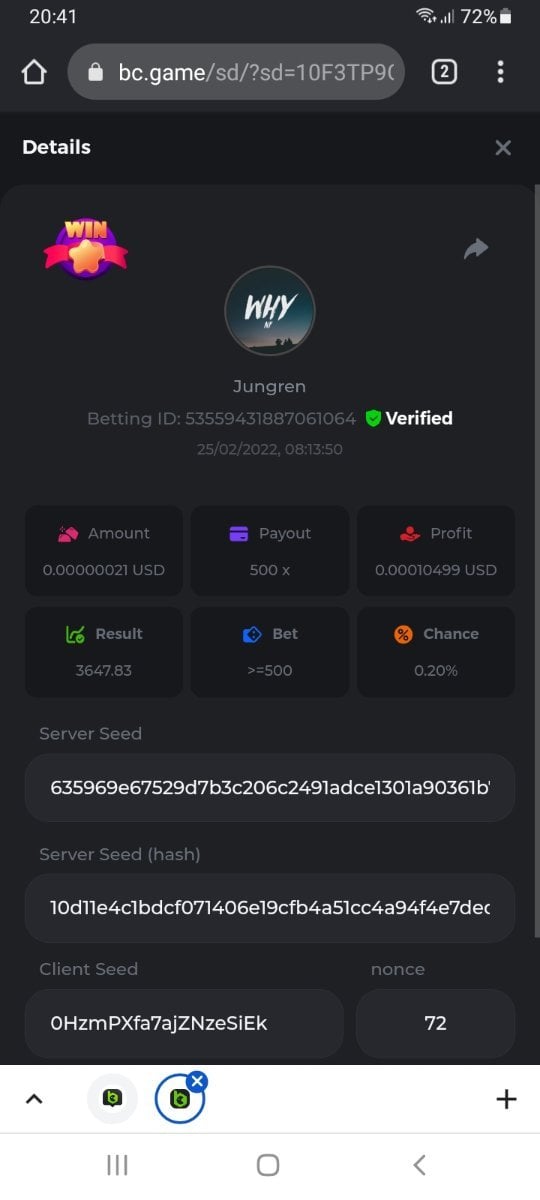Viewport: 540px width, 1200px height.
Task: Tap the WIN badge icon
Action: click(x=86, y=248)
